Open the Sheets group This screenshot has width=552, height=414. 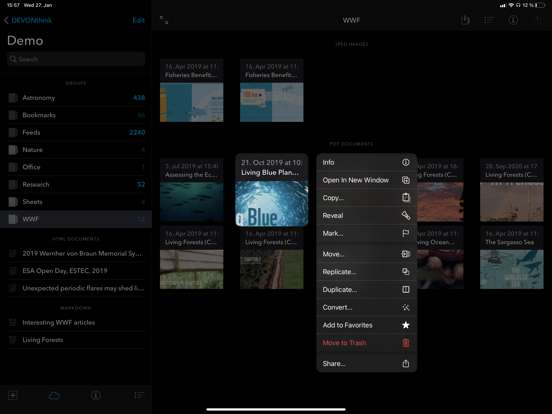click(76, 202)
